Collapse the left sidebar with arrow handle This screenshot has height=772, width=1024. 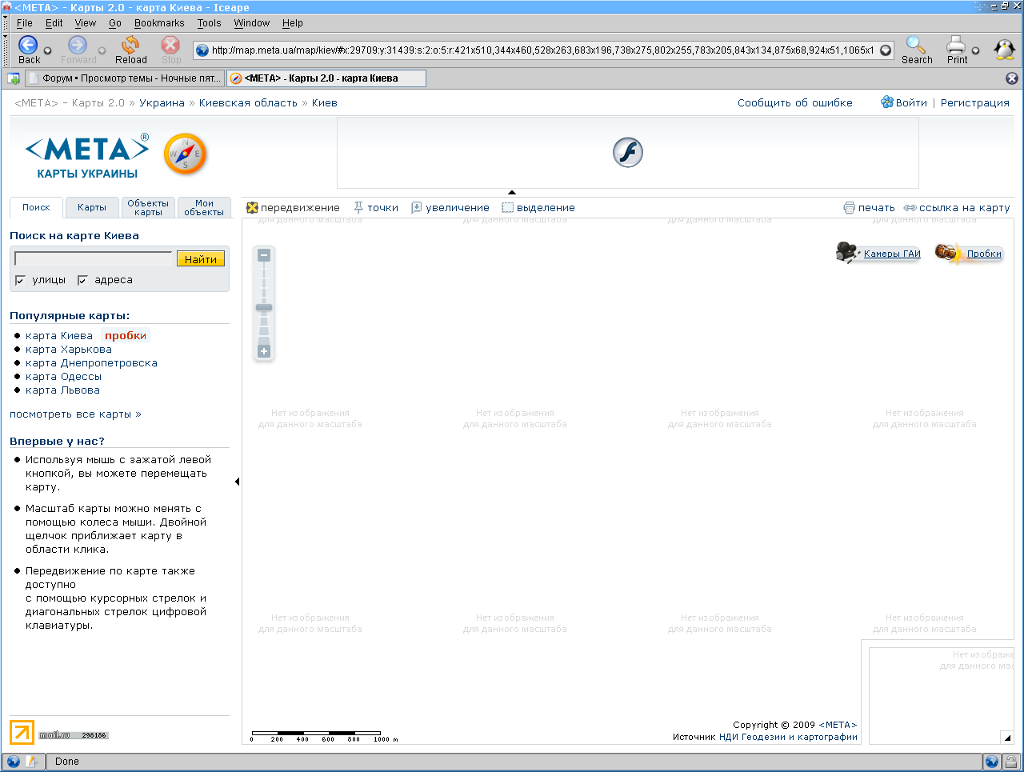tap(237, 482)
